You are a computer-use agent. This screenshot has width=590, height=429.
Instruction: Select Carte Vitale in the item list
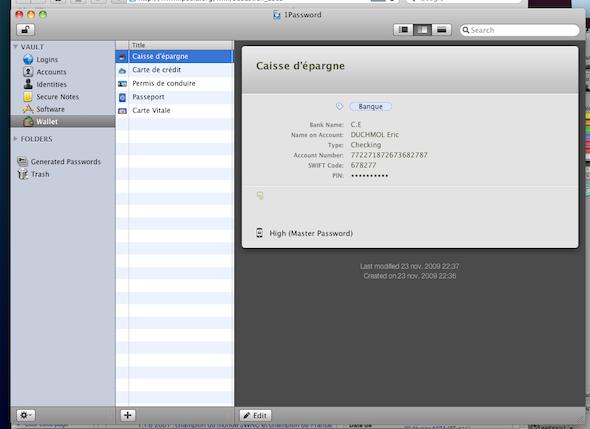(x=175, y=111)
